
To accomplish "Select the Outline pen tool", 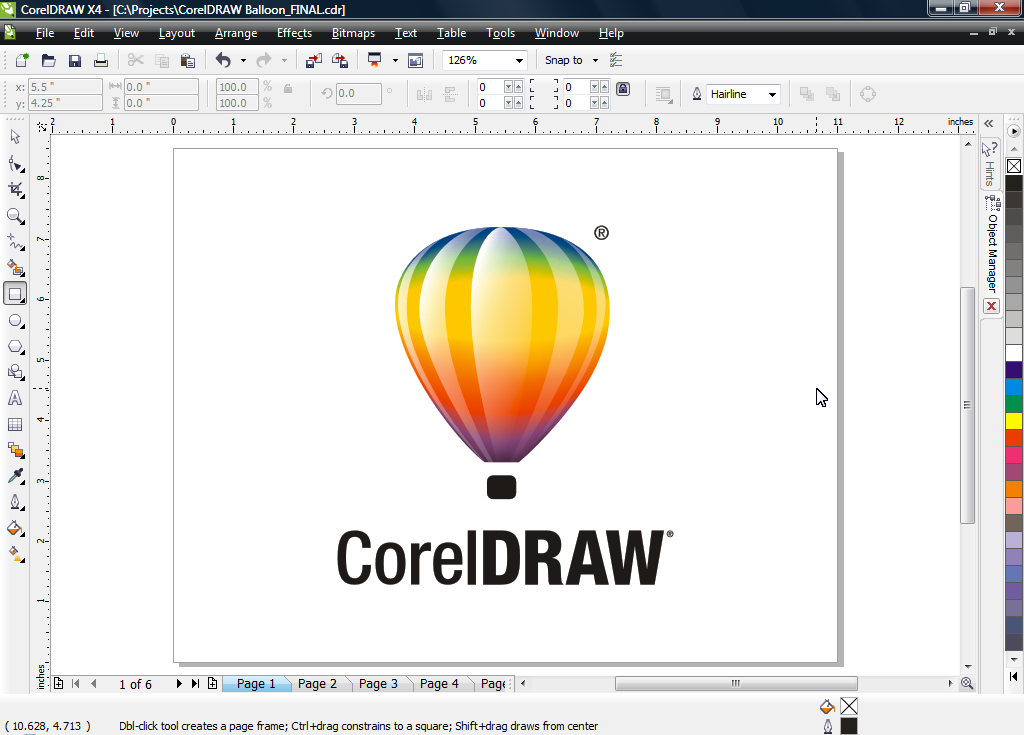I will pos(15,502).
